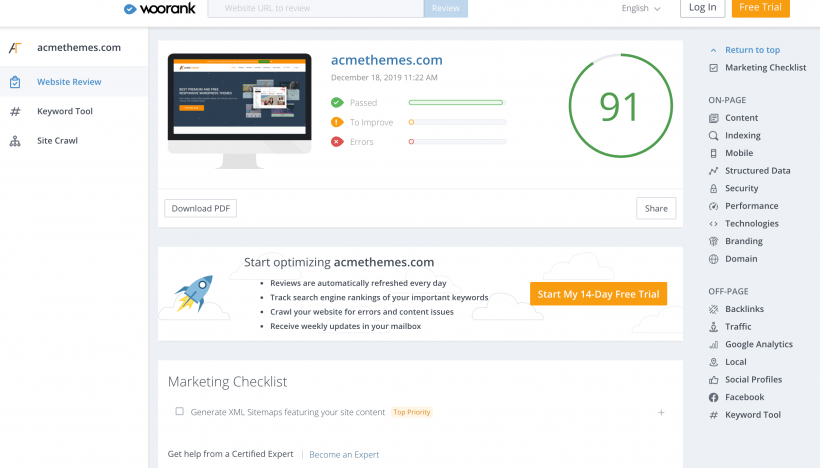Click the Content section icon

point(713,118)
